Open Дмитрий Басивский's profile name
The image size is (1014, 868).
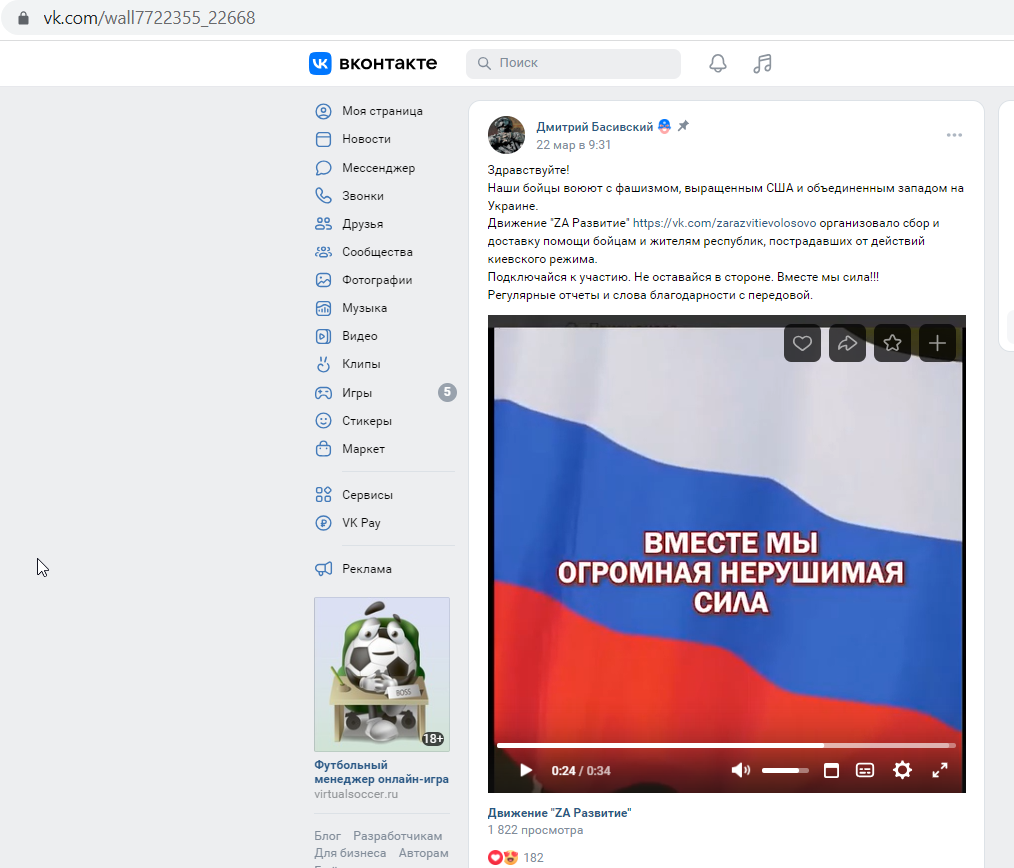[x=594, y=127]
